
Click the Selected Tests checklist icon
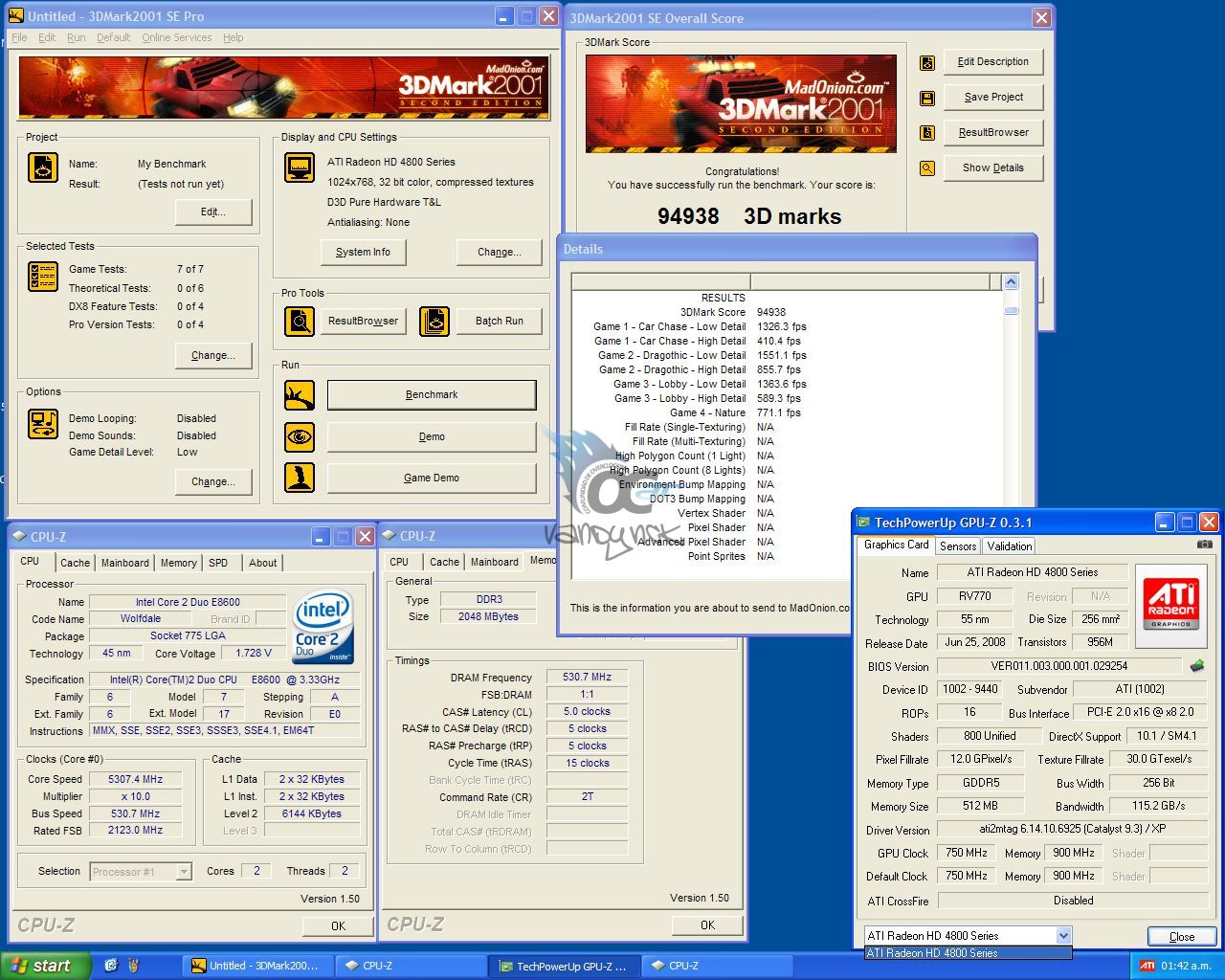point(43,277)
